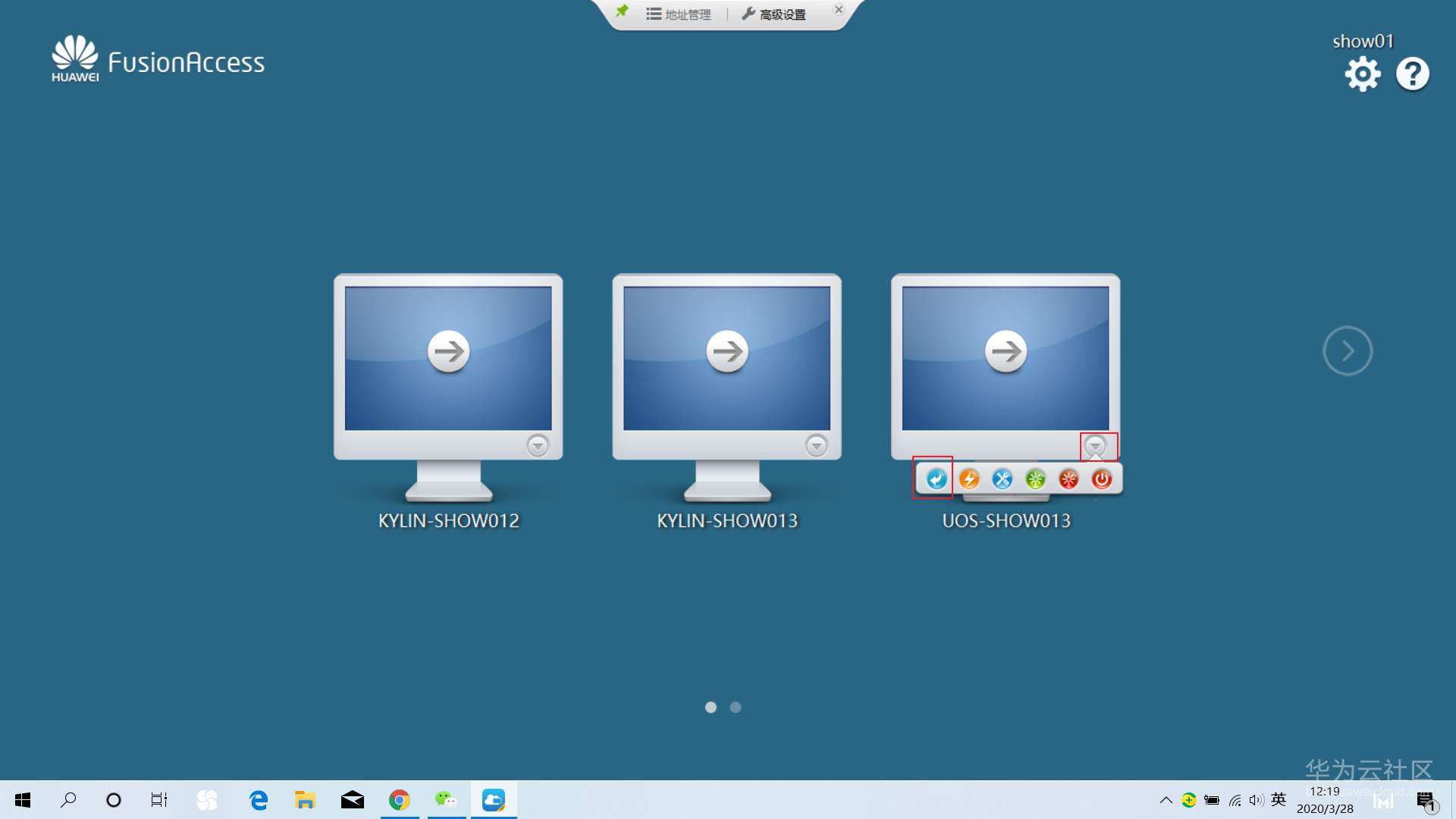Click the orange lightning bolt icon
1456x819 pixels.
tap(969, 479)
